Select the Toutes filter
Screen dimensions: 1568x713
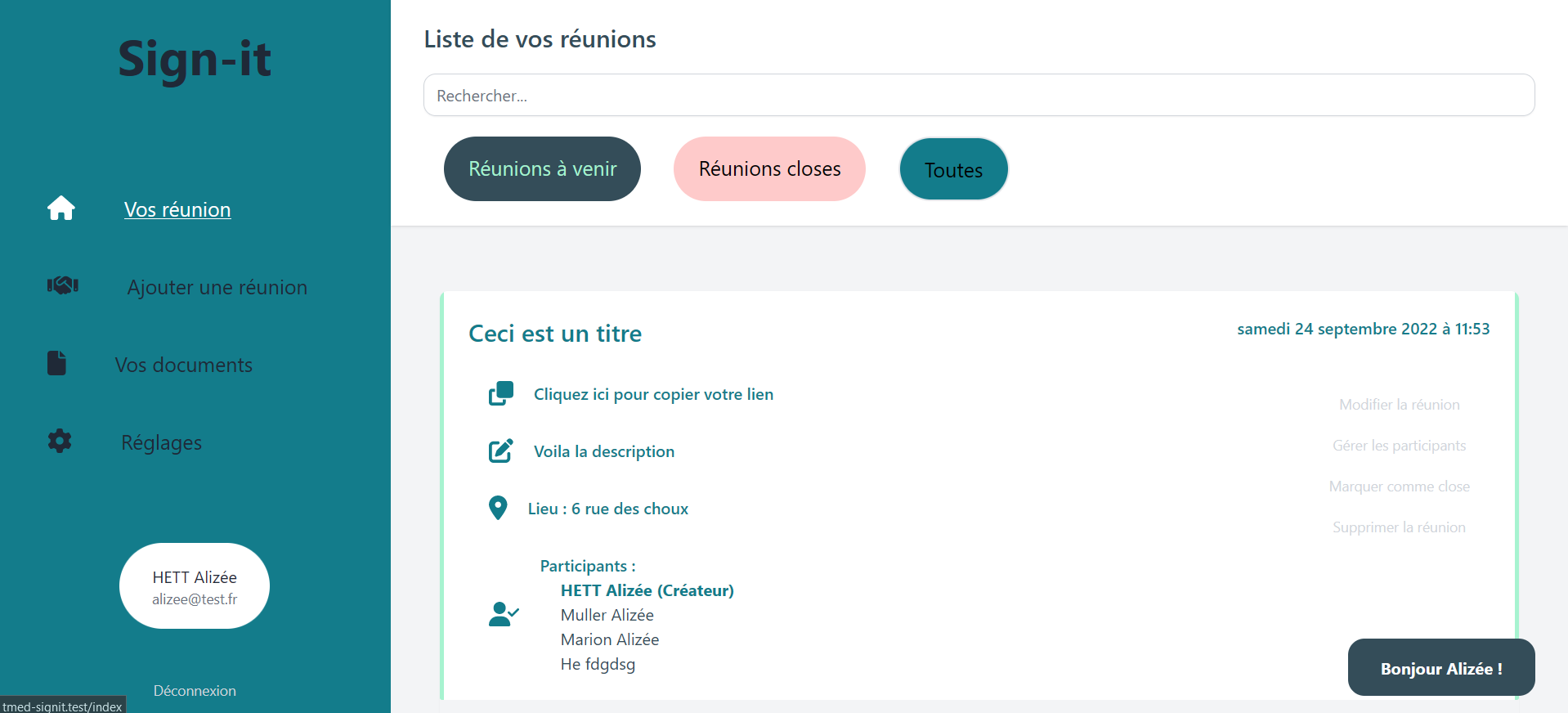pyautogui.click(x=953, y=169)
